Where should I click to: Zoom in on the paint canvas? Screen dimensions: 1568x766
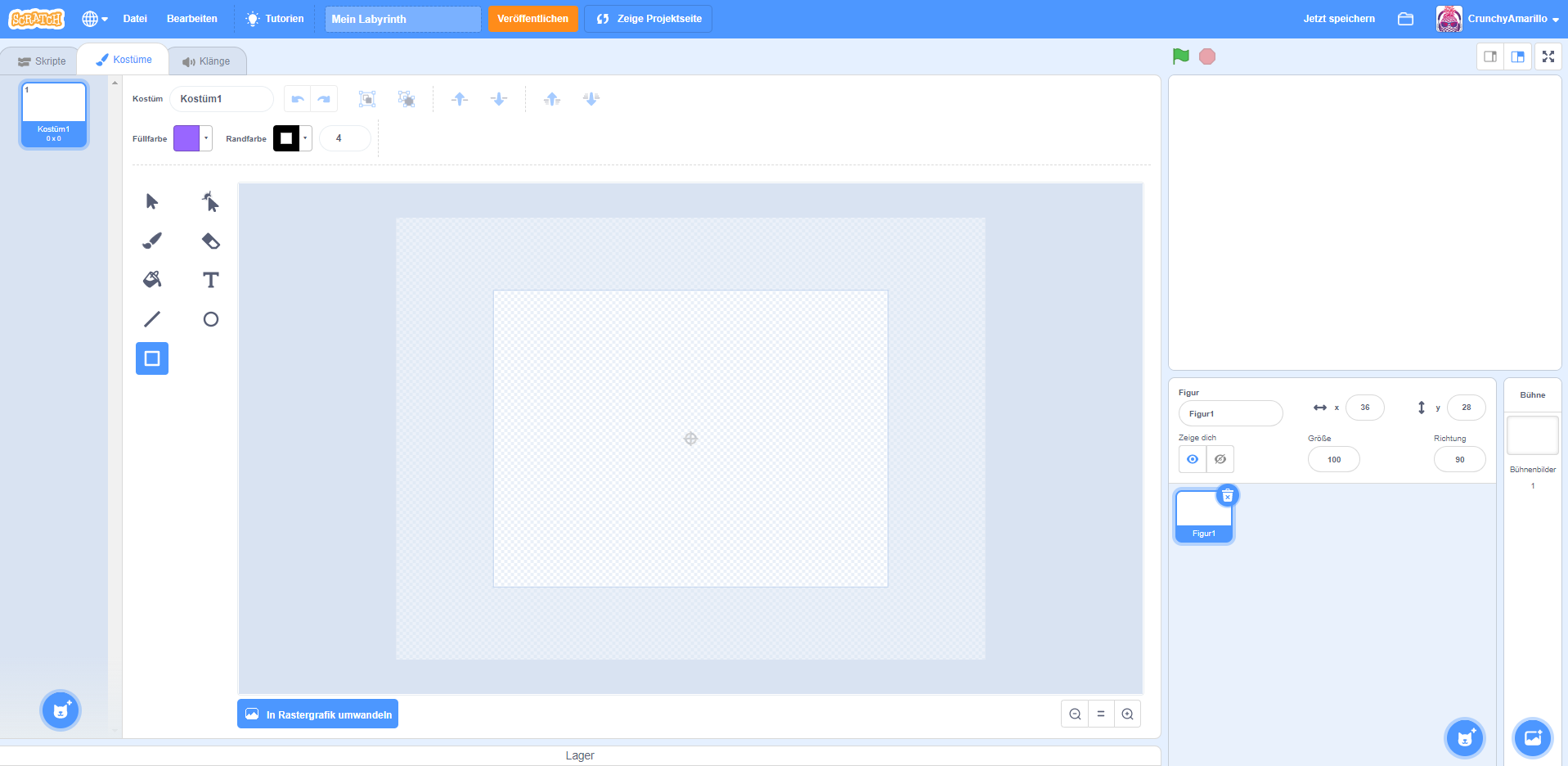(x=1128, y=714)
